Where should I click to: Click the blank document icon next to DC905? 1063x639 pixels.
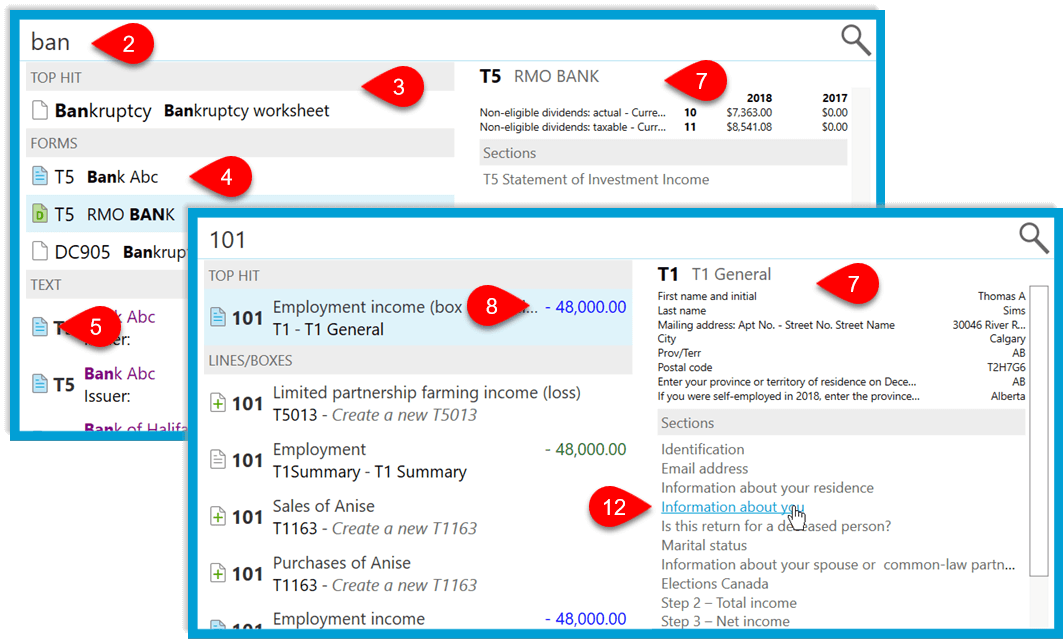40,251
